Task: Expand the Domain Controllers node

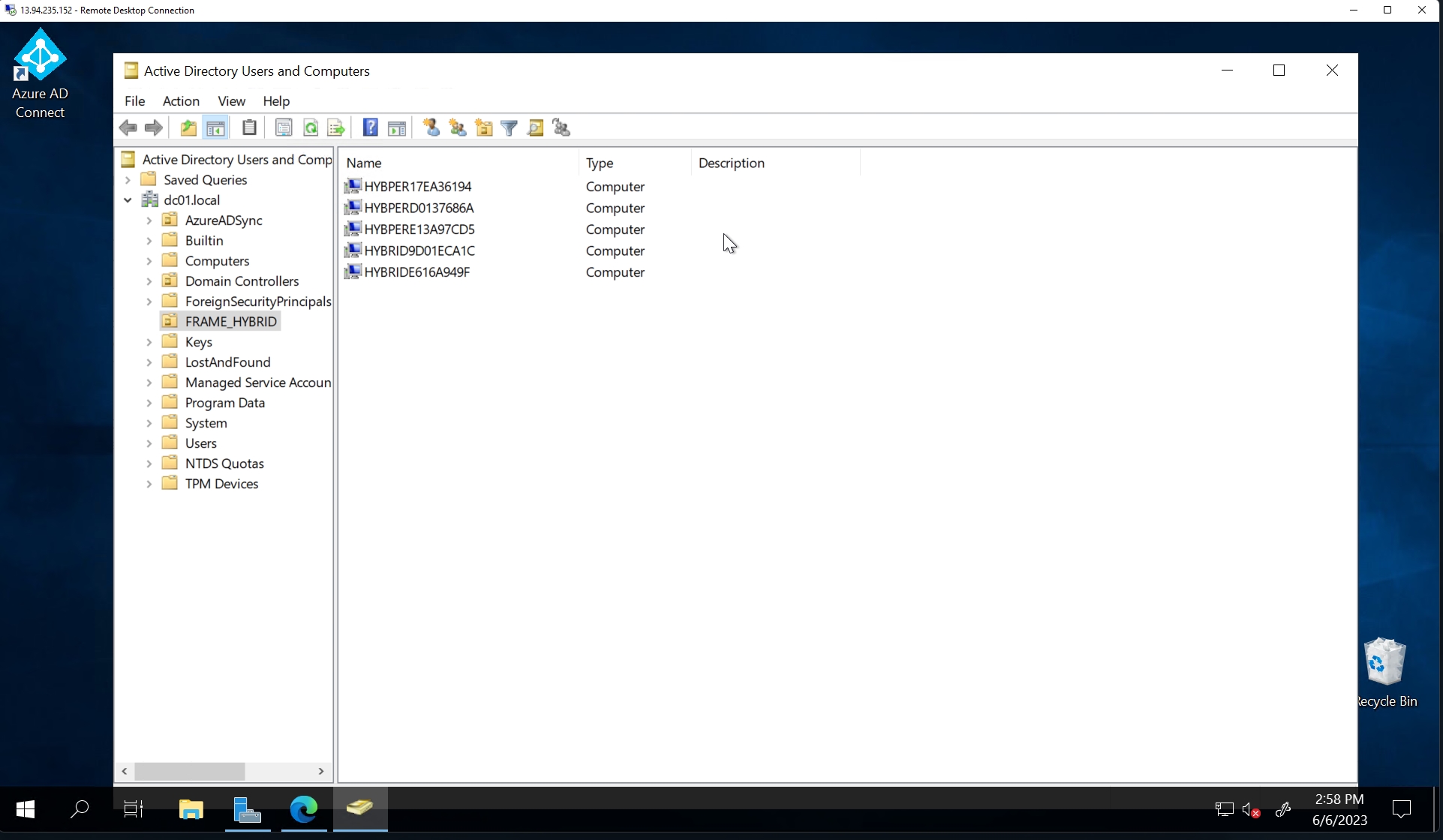Action: point(149,281)
